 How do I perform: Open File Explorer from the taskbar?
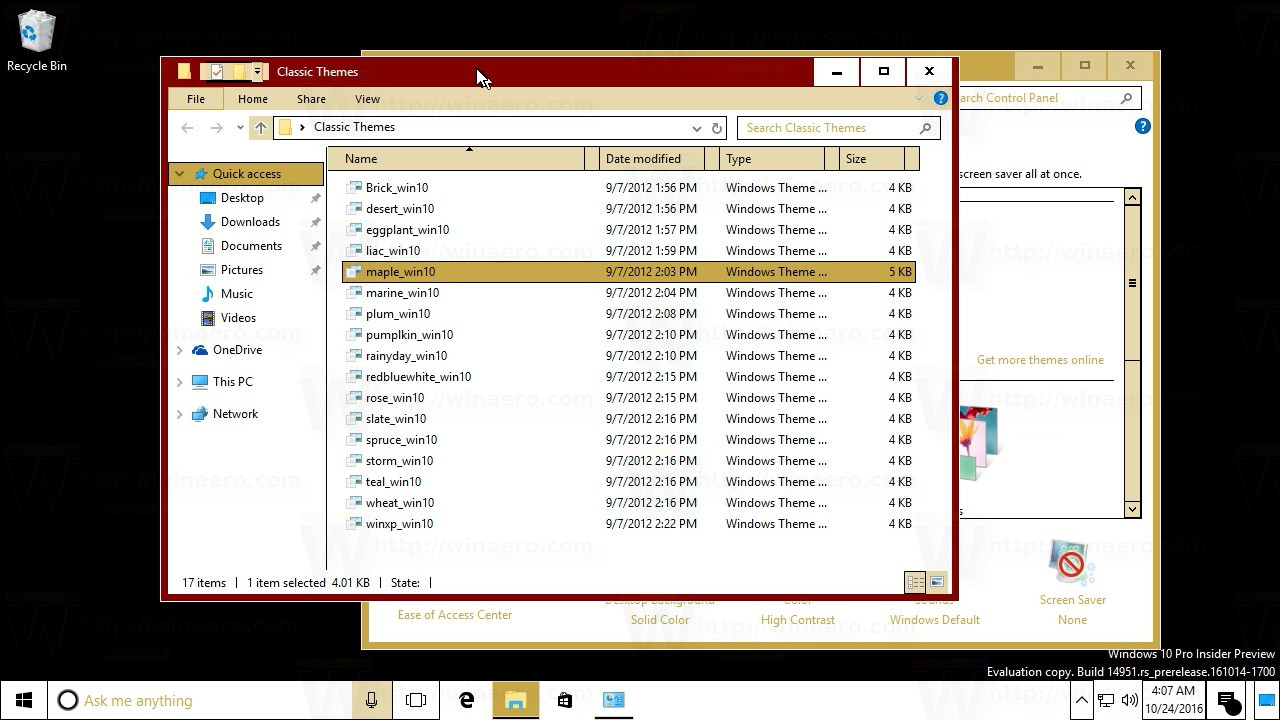[x=515, y=700]
